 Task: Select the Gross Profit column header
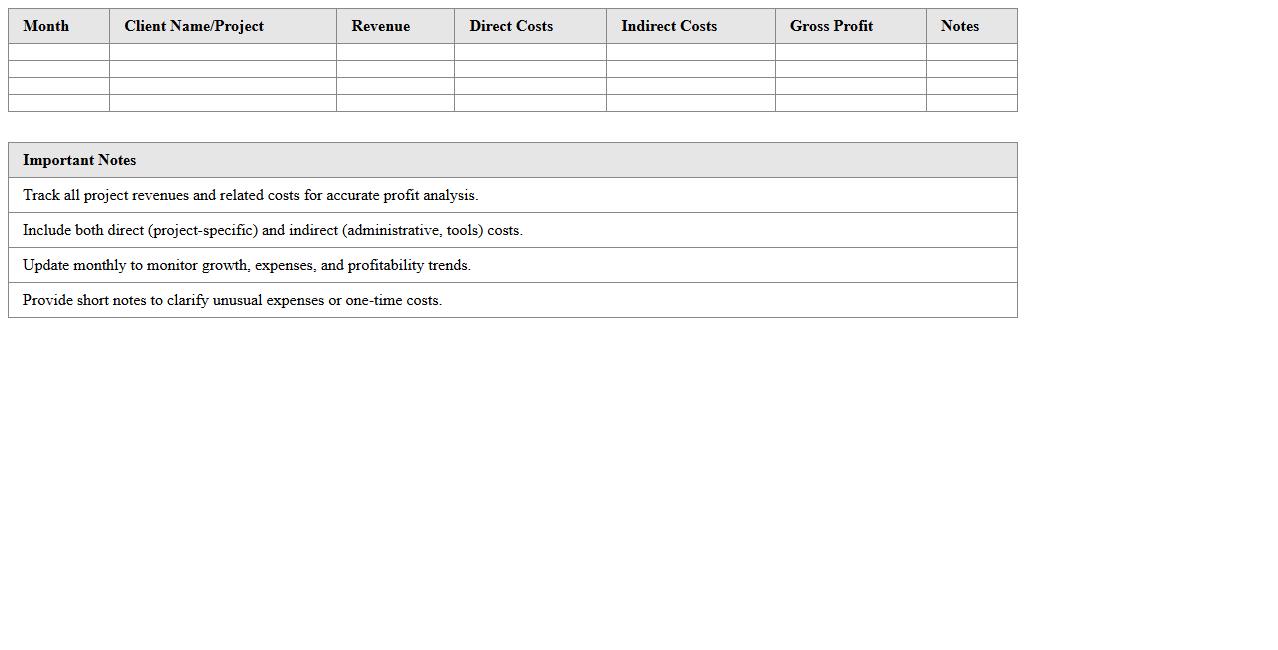pyautogui.click(x=831, y=26)
